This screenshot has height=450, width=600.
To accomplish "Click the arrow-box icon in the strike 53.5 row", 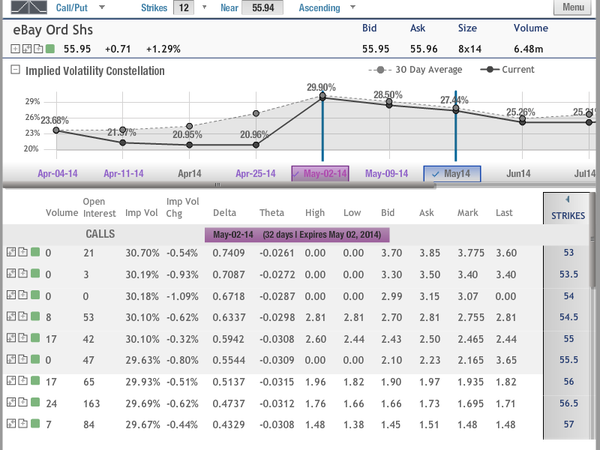I will click(x=11, y=274).
